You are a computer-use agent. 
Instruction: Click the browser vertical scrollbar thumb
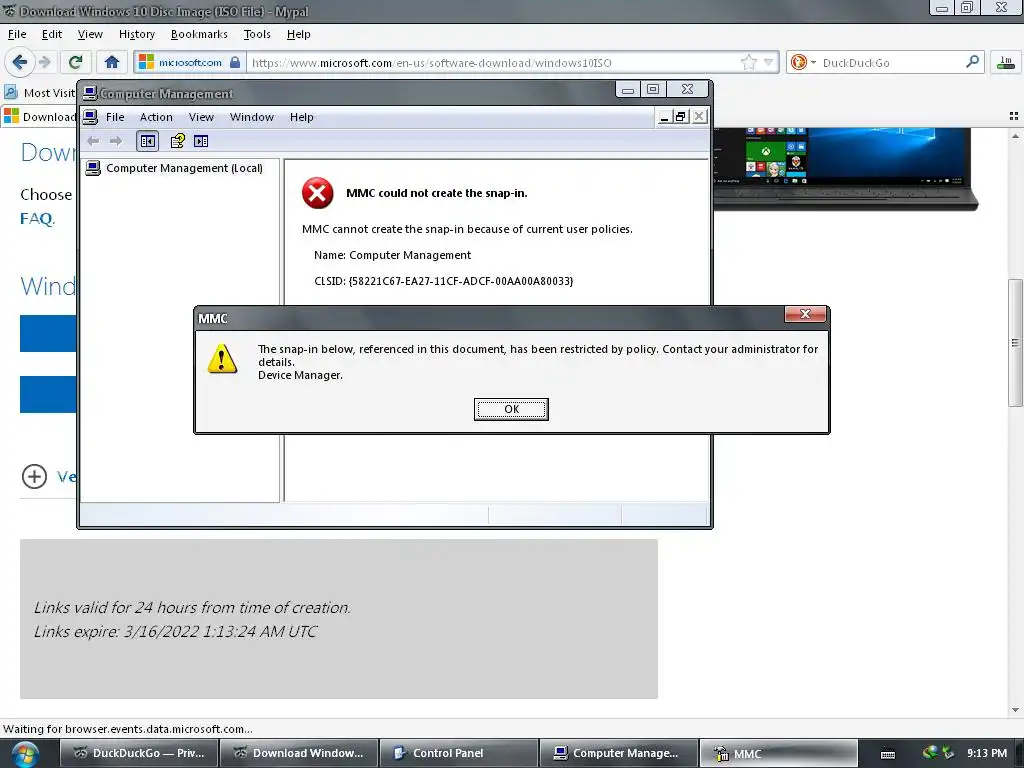click(x=1015, y=343)
